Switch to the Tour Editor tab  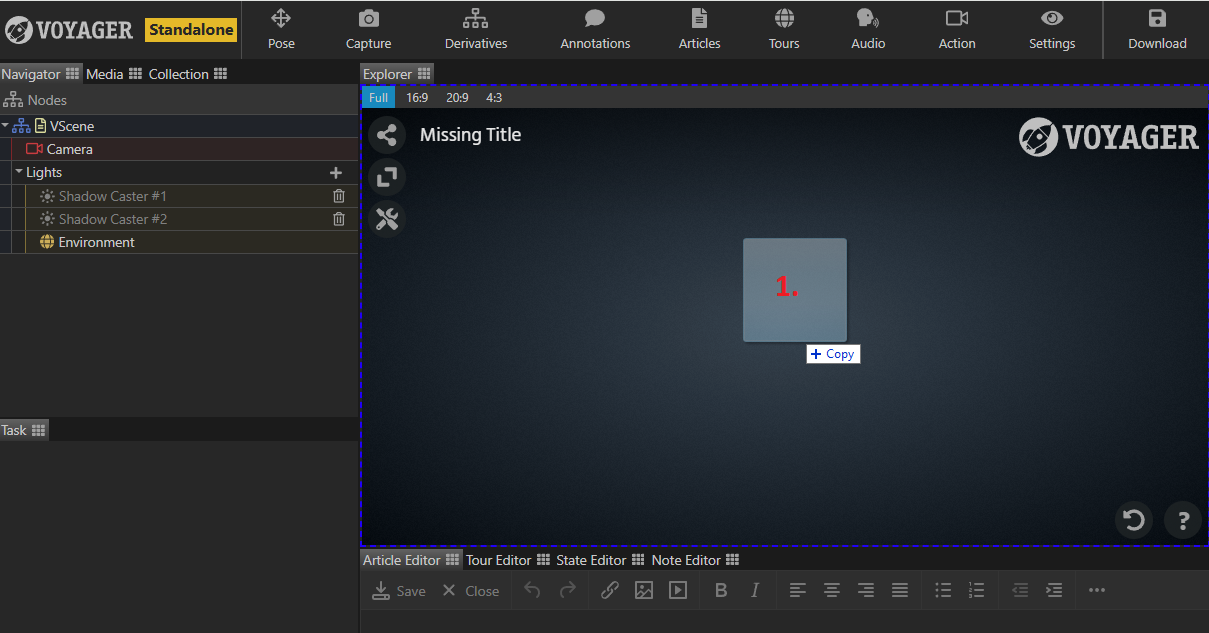point(508,560)
